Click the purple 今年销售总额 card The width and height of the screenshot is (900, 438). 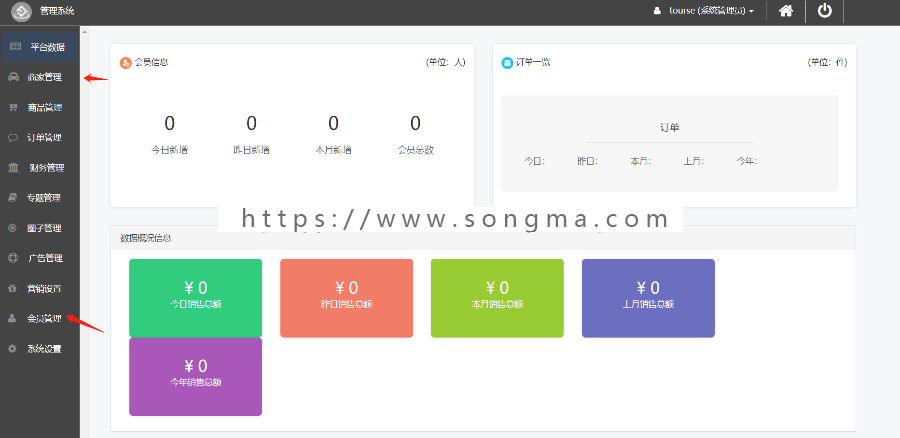click(x=196, y=377)
